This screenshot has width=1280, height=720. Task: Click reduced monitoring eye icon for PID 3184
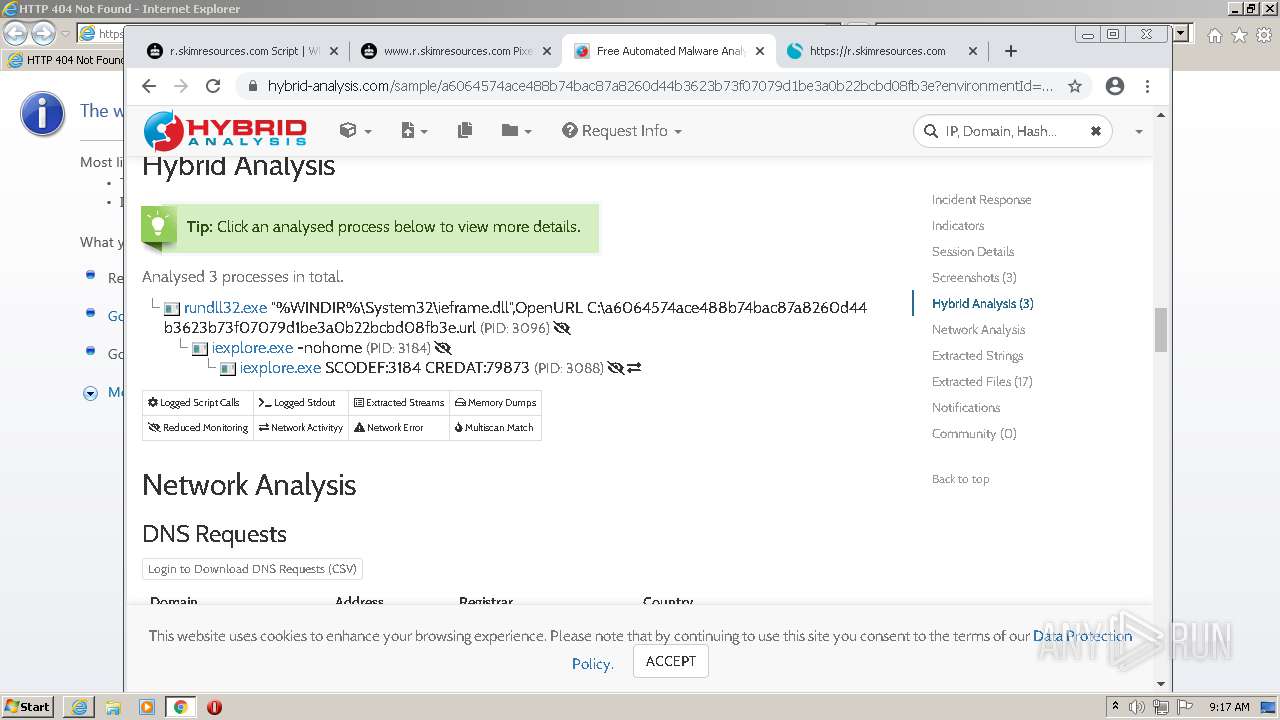click(x=443, y=348)
